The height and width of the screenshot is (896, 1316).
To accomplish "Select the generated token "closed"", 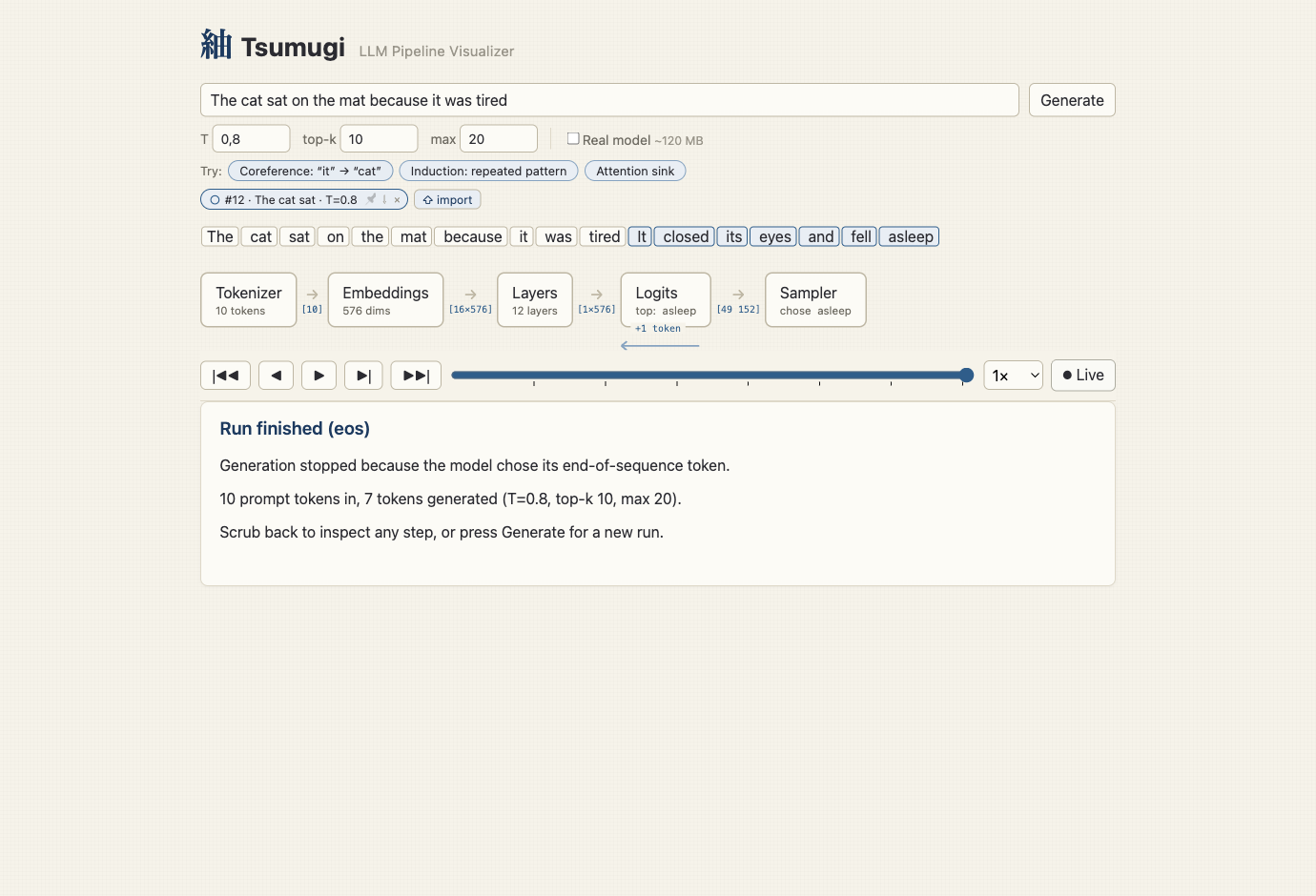I will [686, 236].
